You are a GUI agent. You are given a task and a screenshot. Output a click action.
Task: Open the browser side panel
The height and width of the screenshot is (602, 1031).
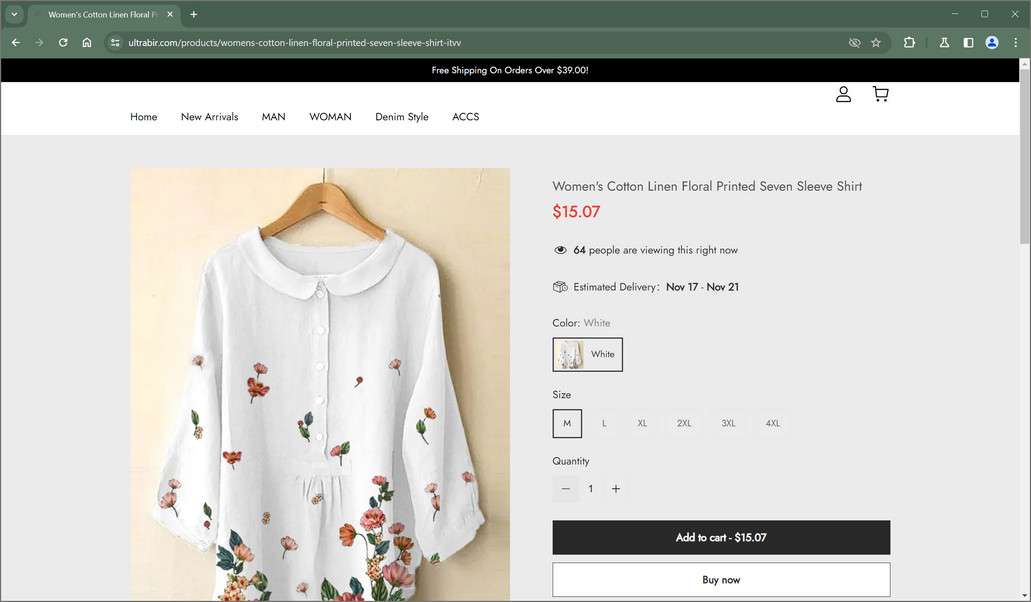point(968,43)
